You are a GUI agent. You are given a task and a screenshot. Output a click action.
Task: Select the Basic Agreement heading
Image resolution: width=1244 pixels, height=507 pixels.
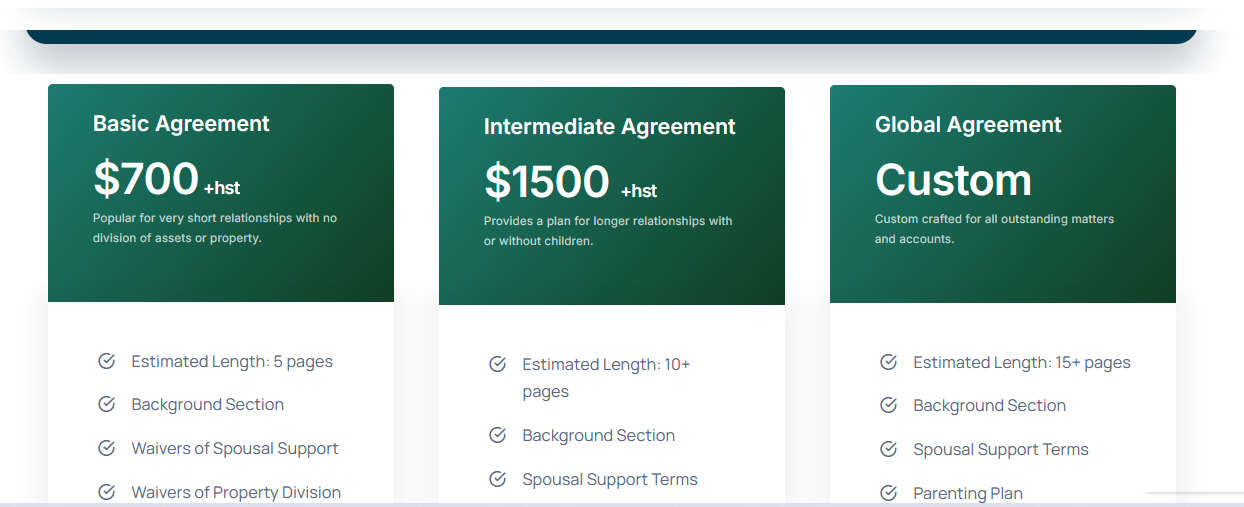tap(181, 124)
